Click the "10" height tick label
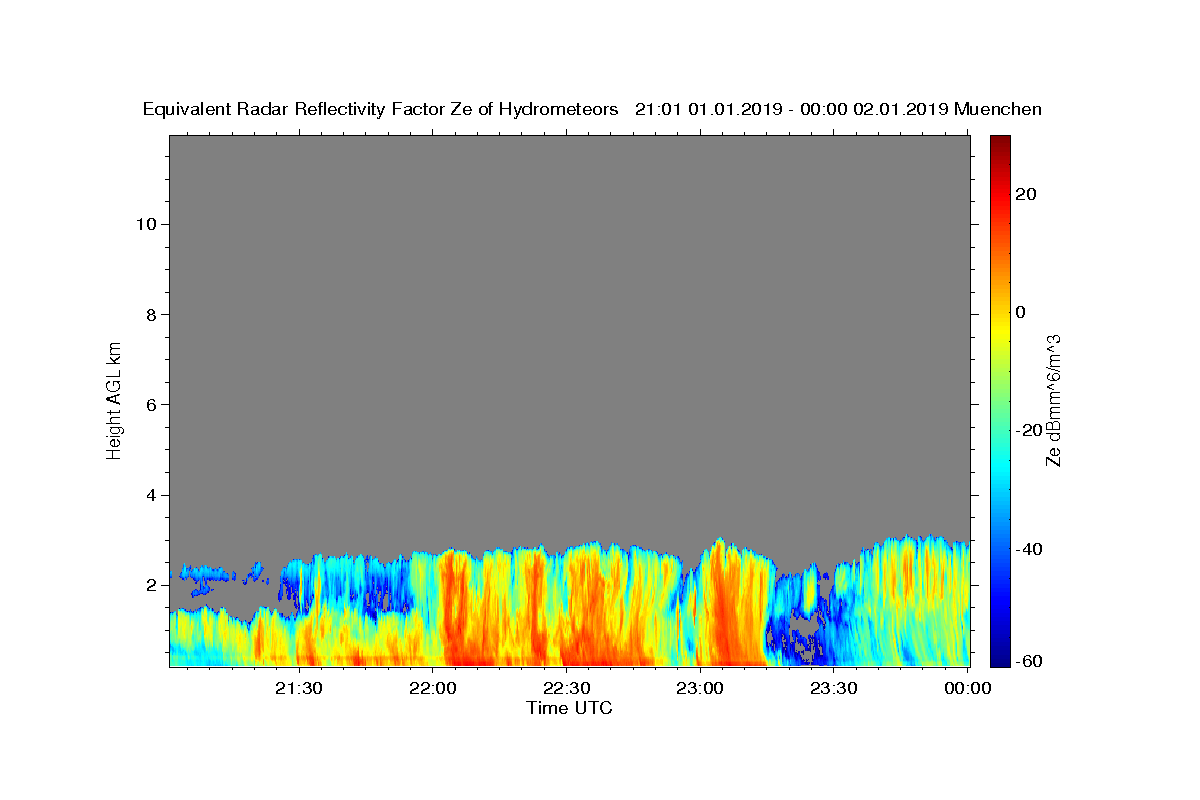 point(146,224)
